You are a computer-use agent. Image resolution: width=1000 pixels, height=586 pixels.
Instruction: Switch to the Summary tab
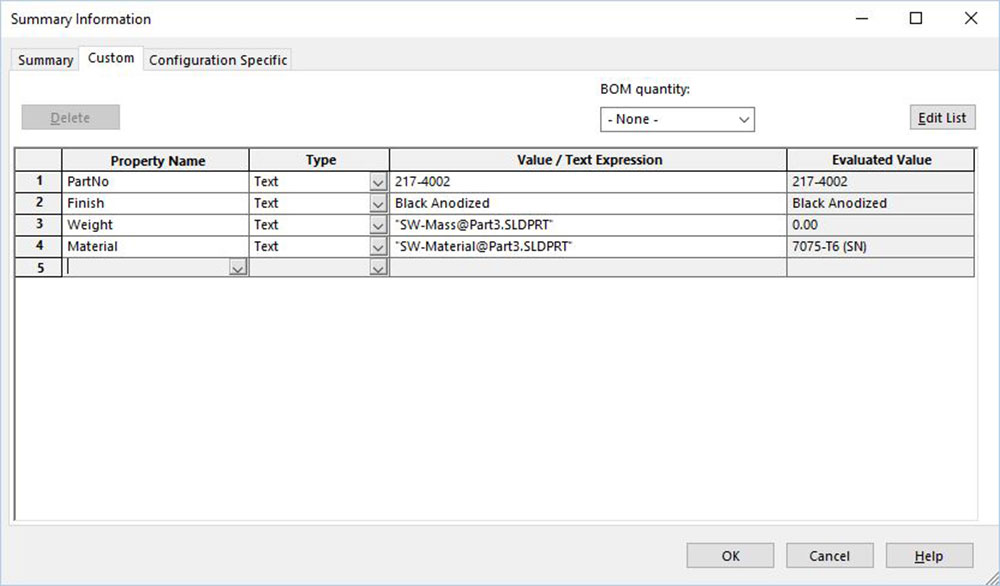click(x=46, y=60)
